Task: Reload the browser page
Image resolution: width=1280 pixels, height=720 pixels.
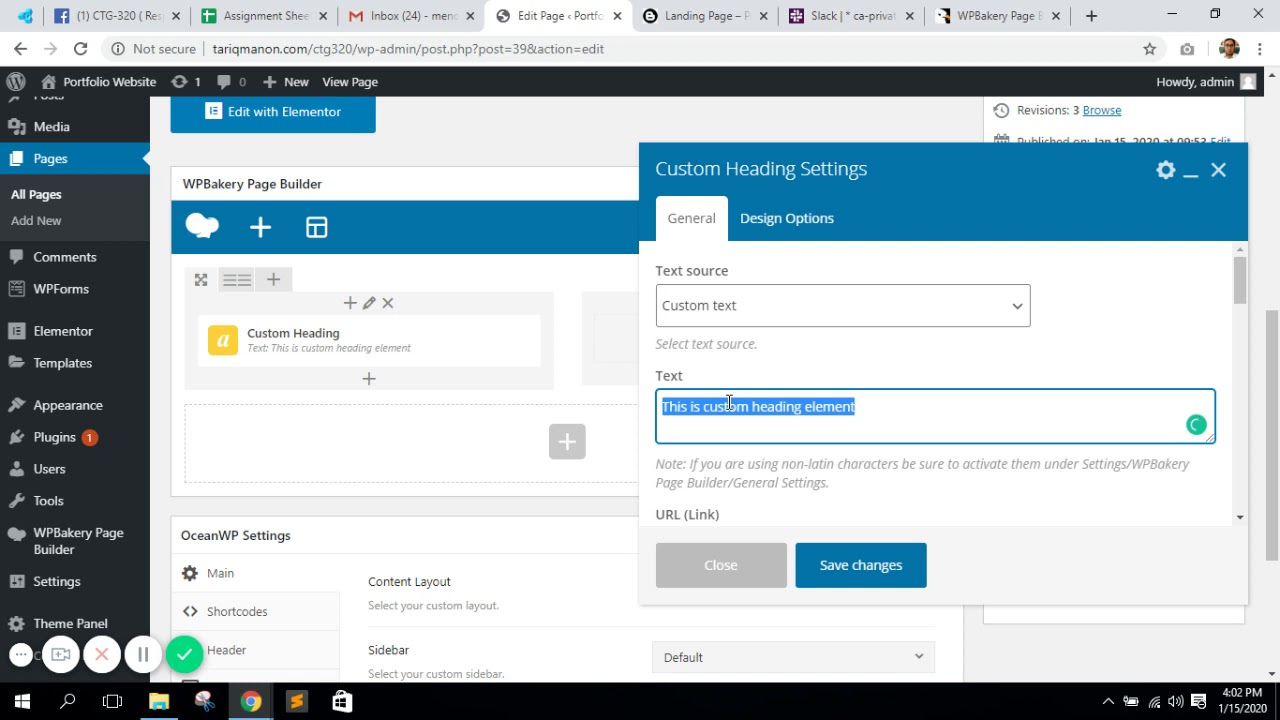Action: click(x=80, y=49)
